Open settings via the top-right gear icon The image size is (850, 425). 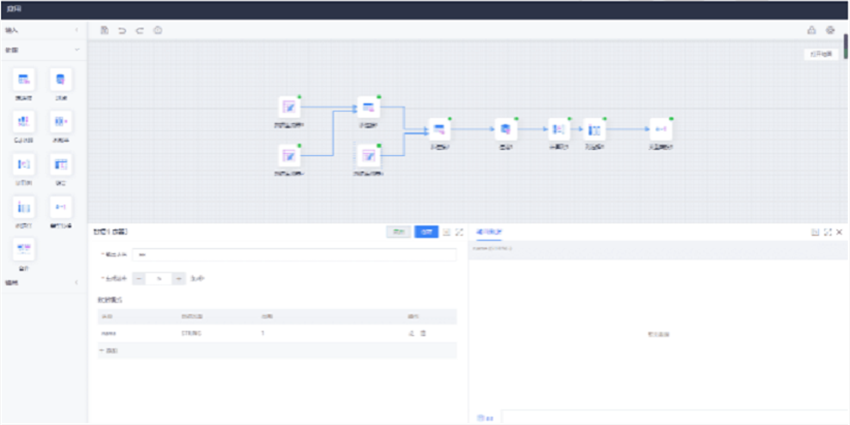pos(830,30)
